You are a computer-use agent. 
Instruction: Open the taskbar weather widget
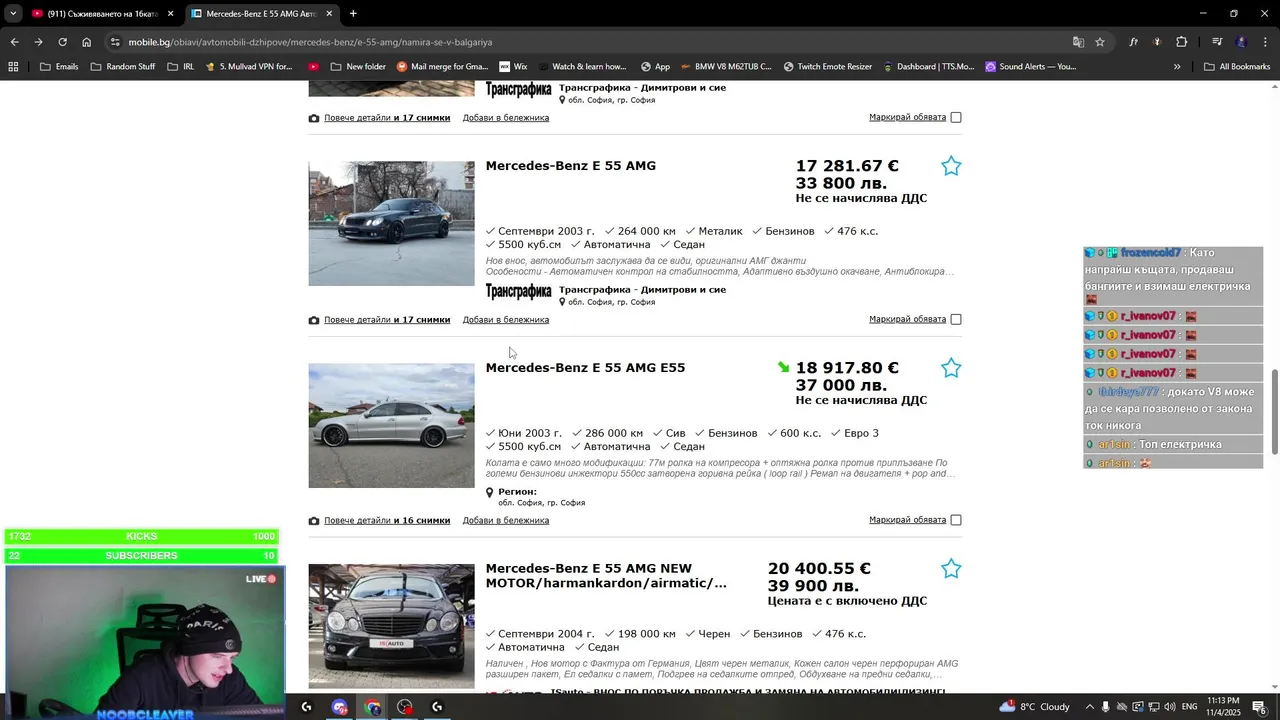click(x=1034, y=707)
